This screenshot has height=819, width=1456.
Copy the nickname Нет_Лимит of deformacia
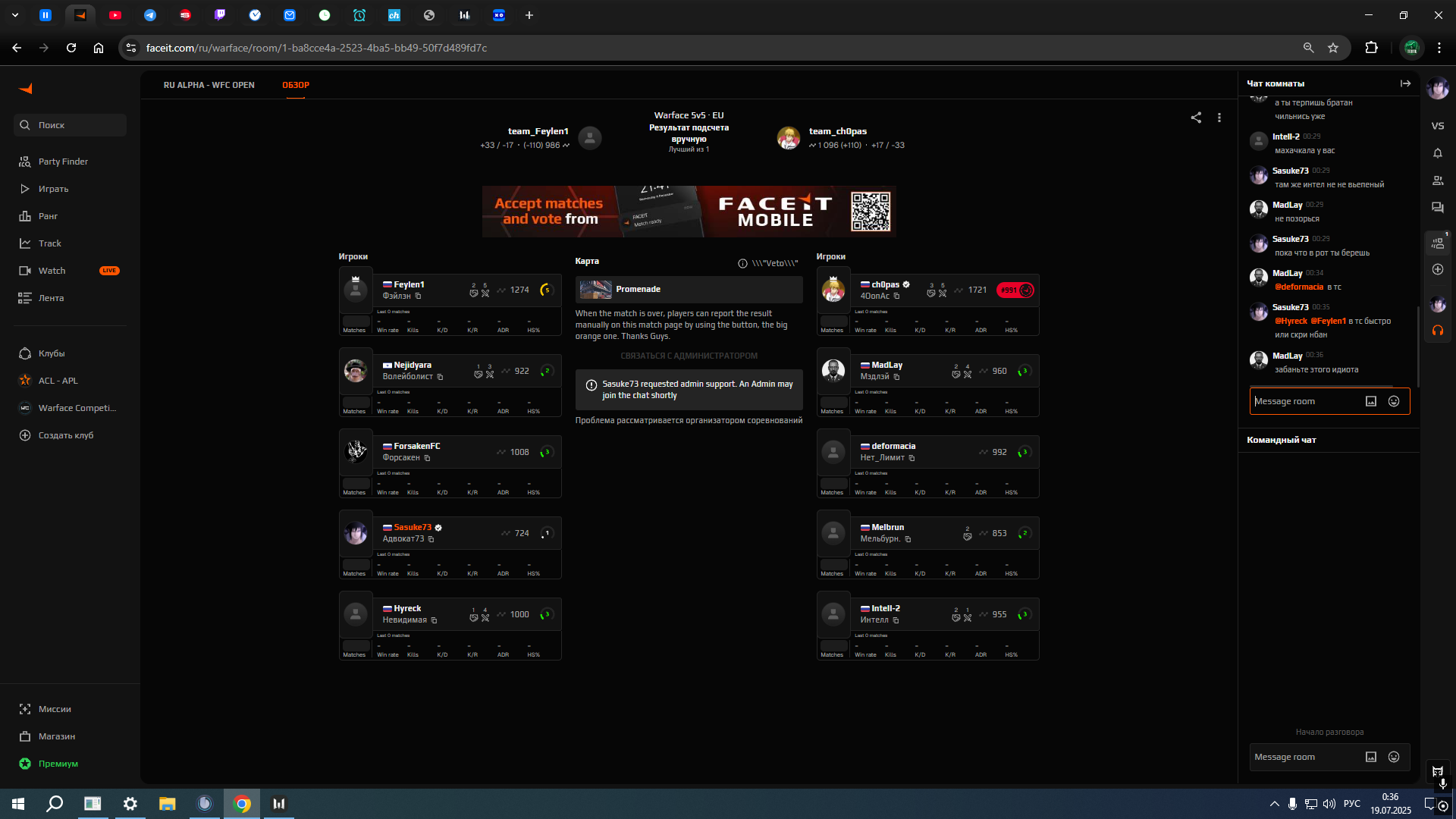[912, 458]
